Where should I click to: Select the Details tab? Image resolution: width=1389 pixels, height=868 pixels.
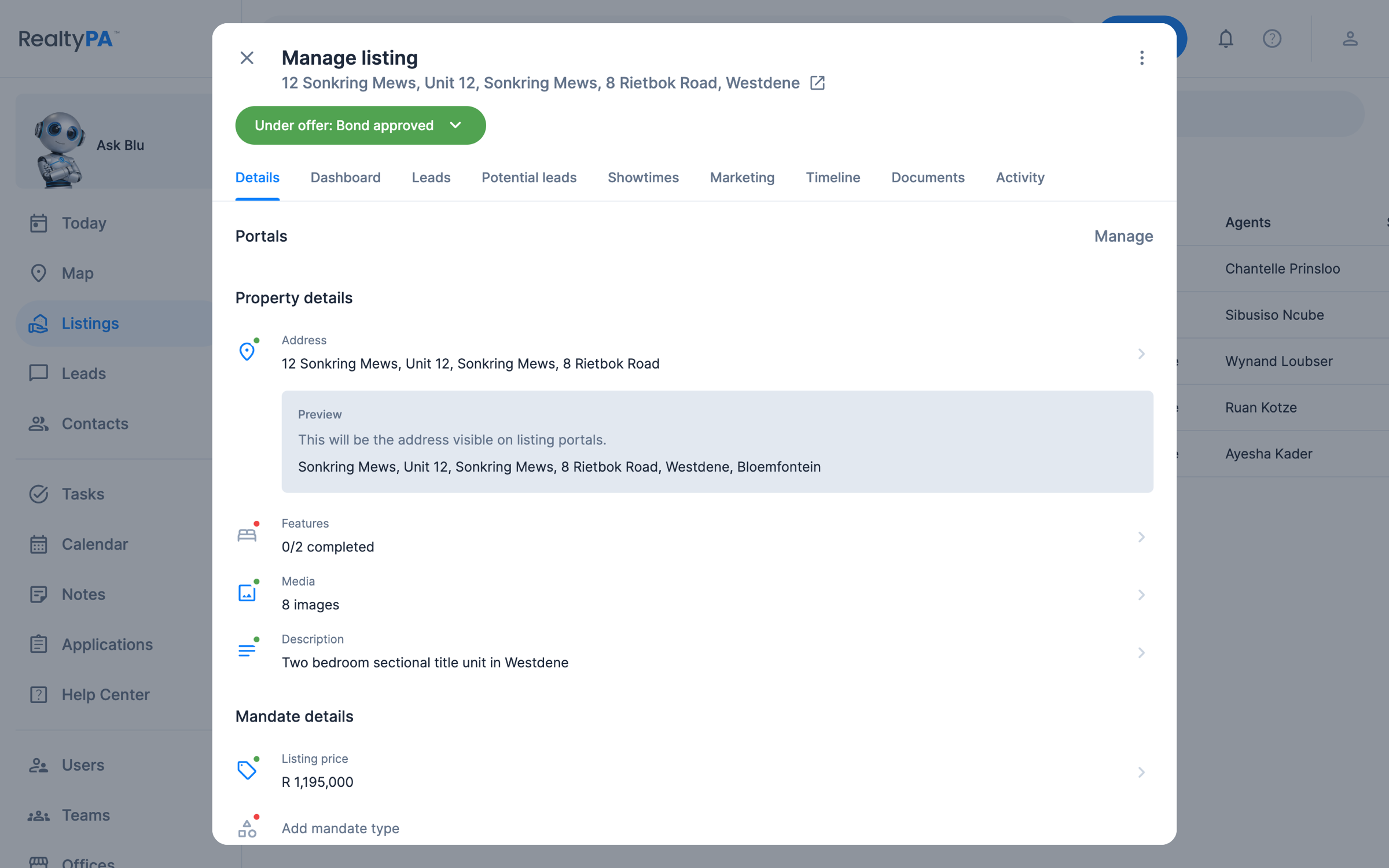coord(257,177)
